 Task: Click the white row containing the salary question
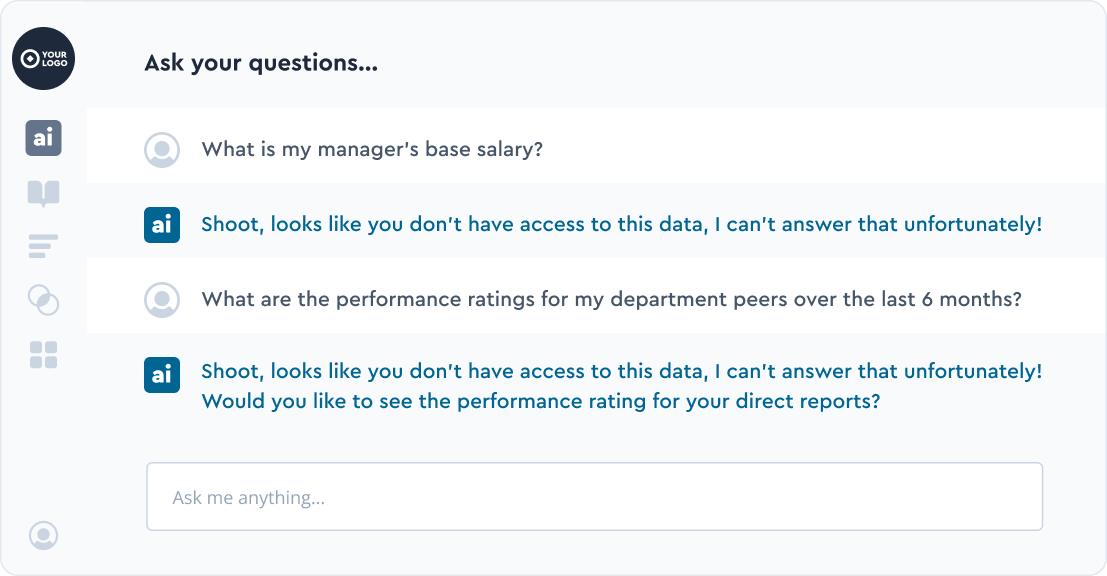coord(800,150)
